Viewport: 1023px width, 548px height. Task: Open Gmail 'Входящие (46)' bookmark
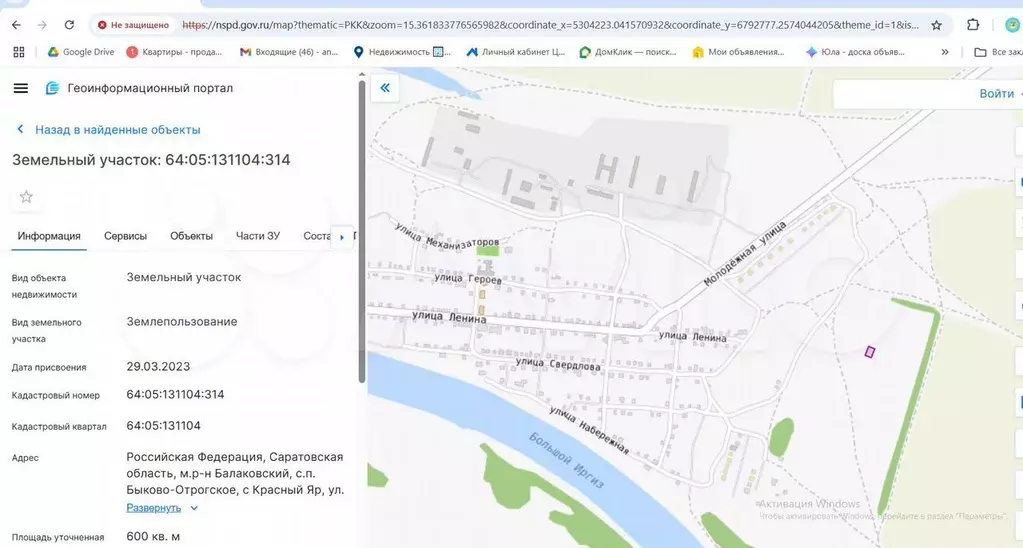[289, 52]
